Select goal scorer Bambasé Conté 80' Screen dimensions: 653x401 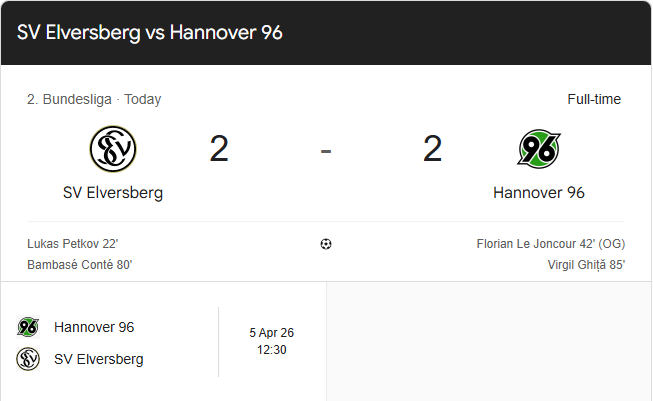tap(80, 265)
